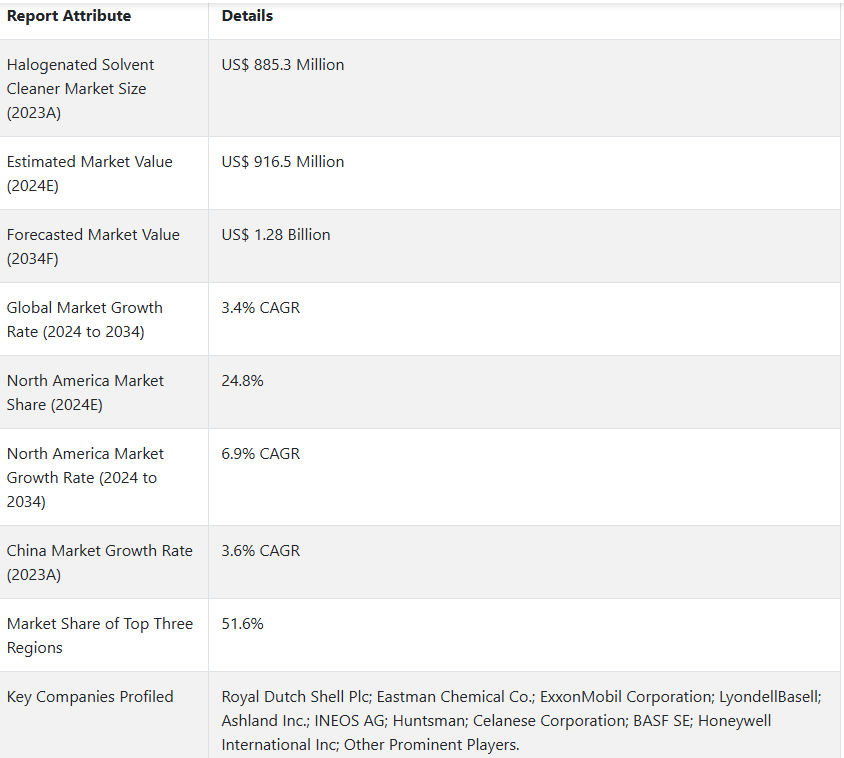
Task: Select the 'US$ 885.3 Million' value
Action: [283, 65]
